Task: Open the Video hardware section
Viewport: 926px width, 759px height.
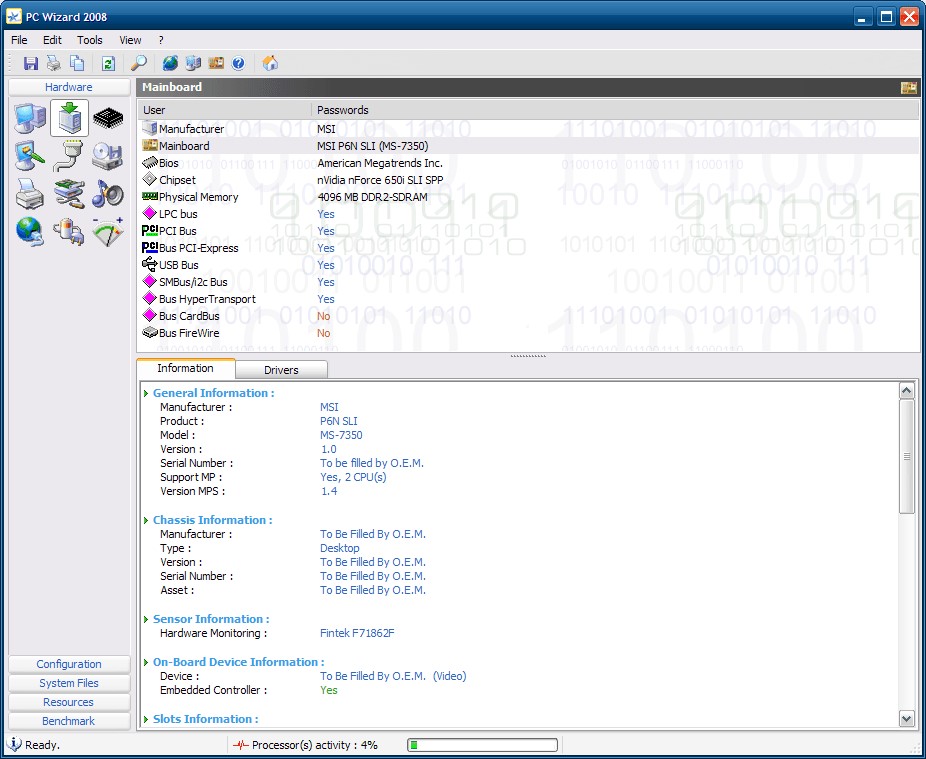Action: click(x=29, y=156)
